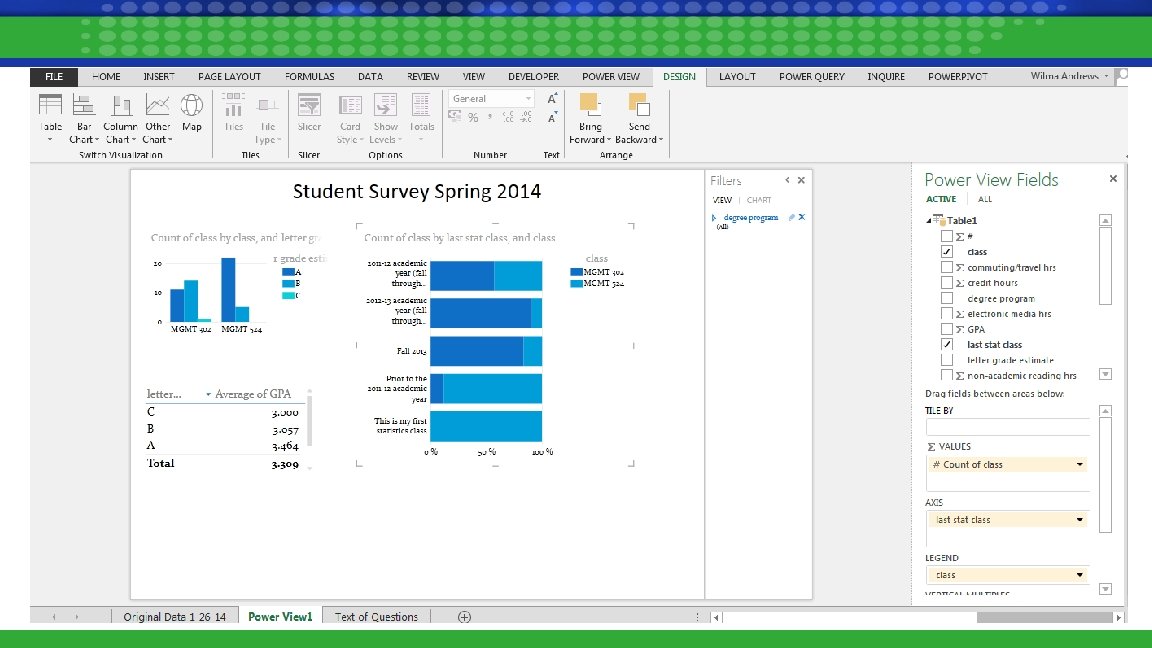Switch to Original Data 1 26 14 sheet

[174, 617]
